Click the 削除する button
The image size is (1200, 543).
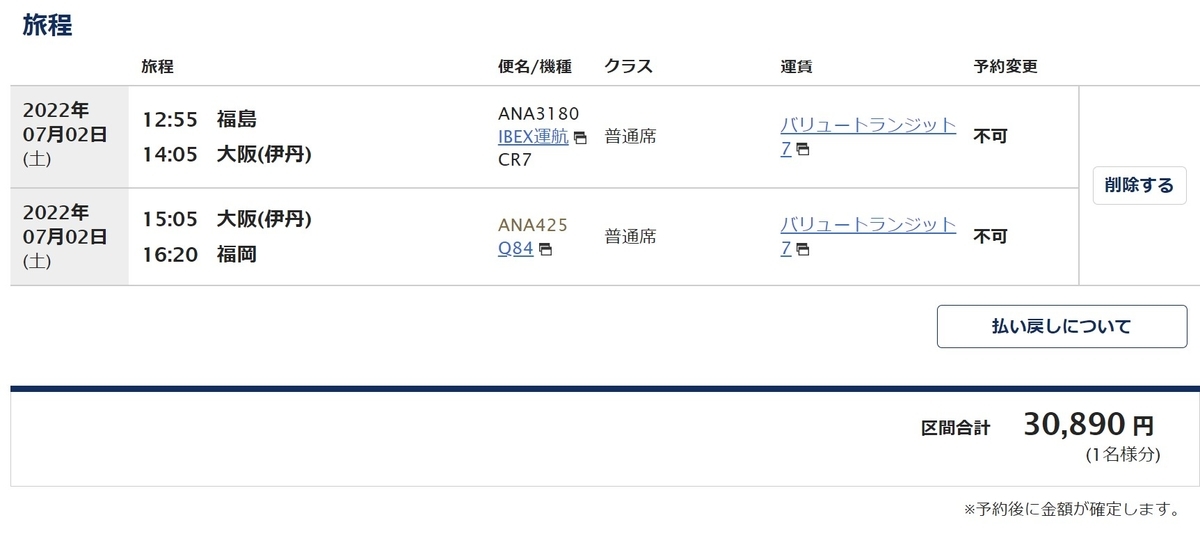coord(1139,185)
